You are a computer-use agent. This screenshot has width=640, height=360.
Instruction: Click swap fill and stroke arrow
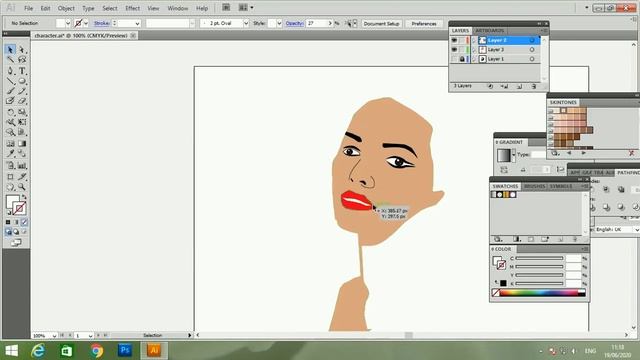(x=24, y=197)
